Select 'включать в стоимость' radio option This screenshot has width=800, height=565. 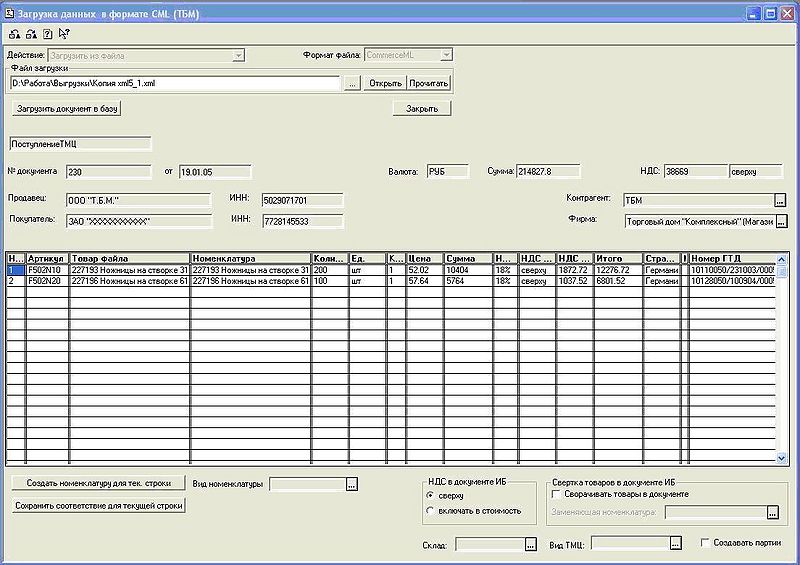coord(430,511)
